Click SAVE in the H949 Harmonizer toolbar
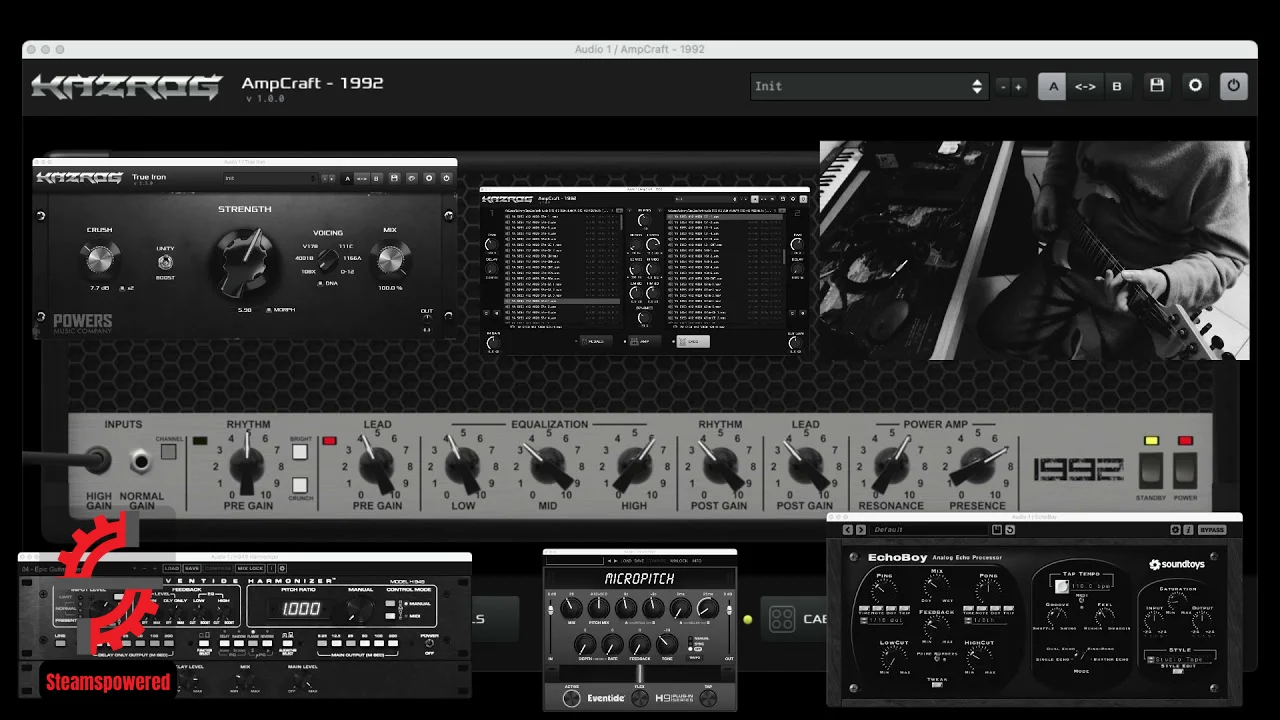This screenshot has height=720, width=1280. [192, 568]
